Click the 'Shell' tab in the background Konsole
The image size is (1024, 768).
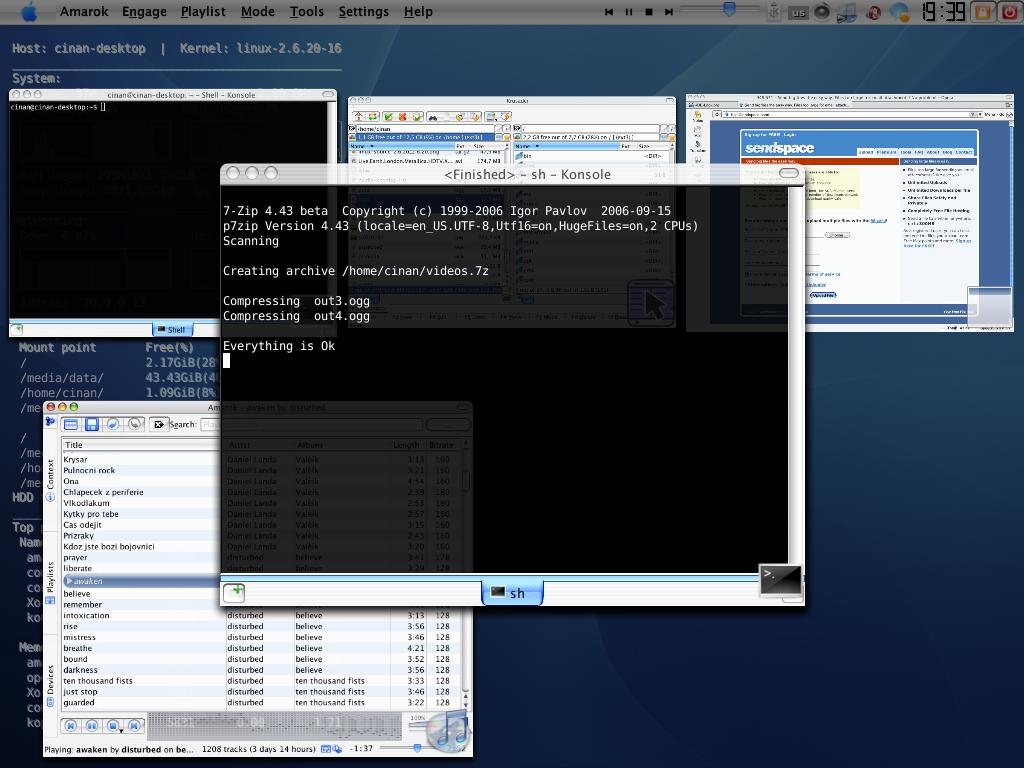pos(172,329)
